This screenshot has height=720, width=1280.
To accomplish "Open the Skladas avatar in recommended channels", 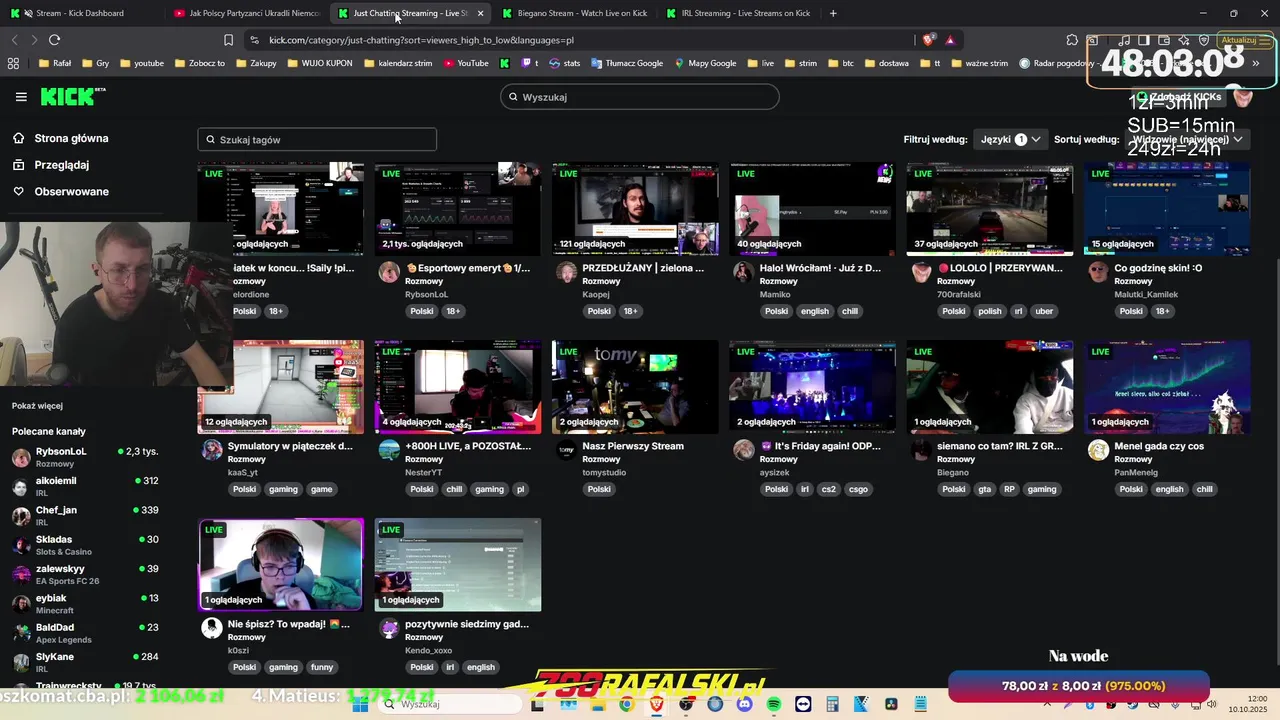I will click(x=21, y=545).
